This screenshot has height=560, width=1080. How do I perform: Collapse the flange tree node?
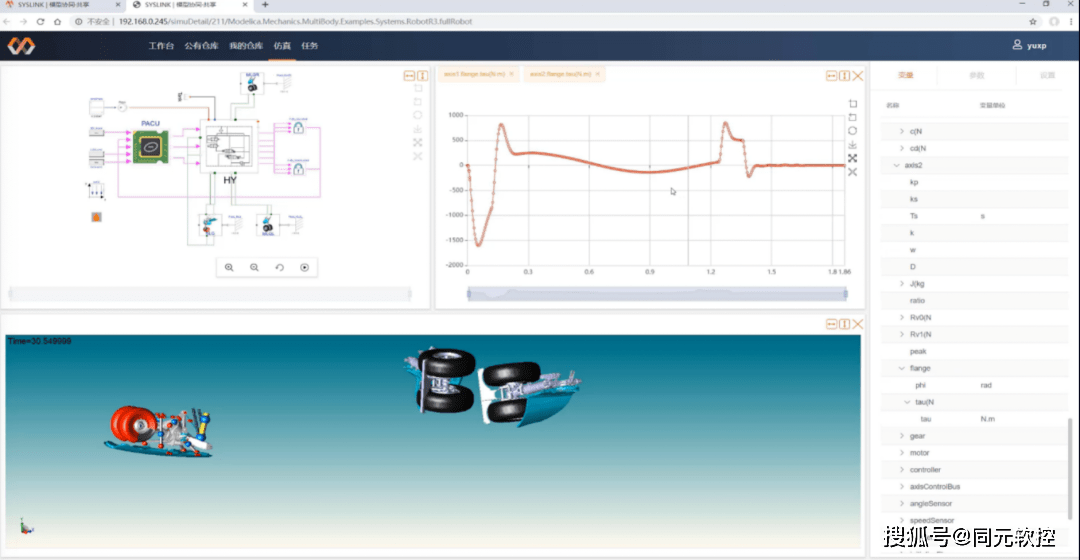[x=902, y=369]
